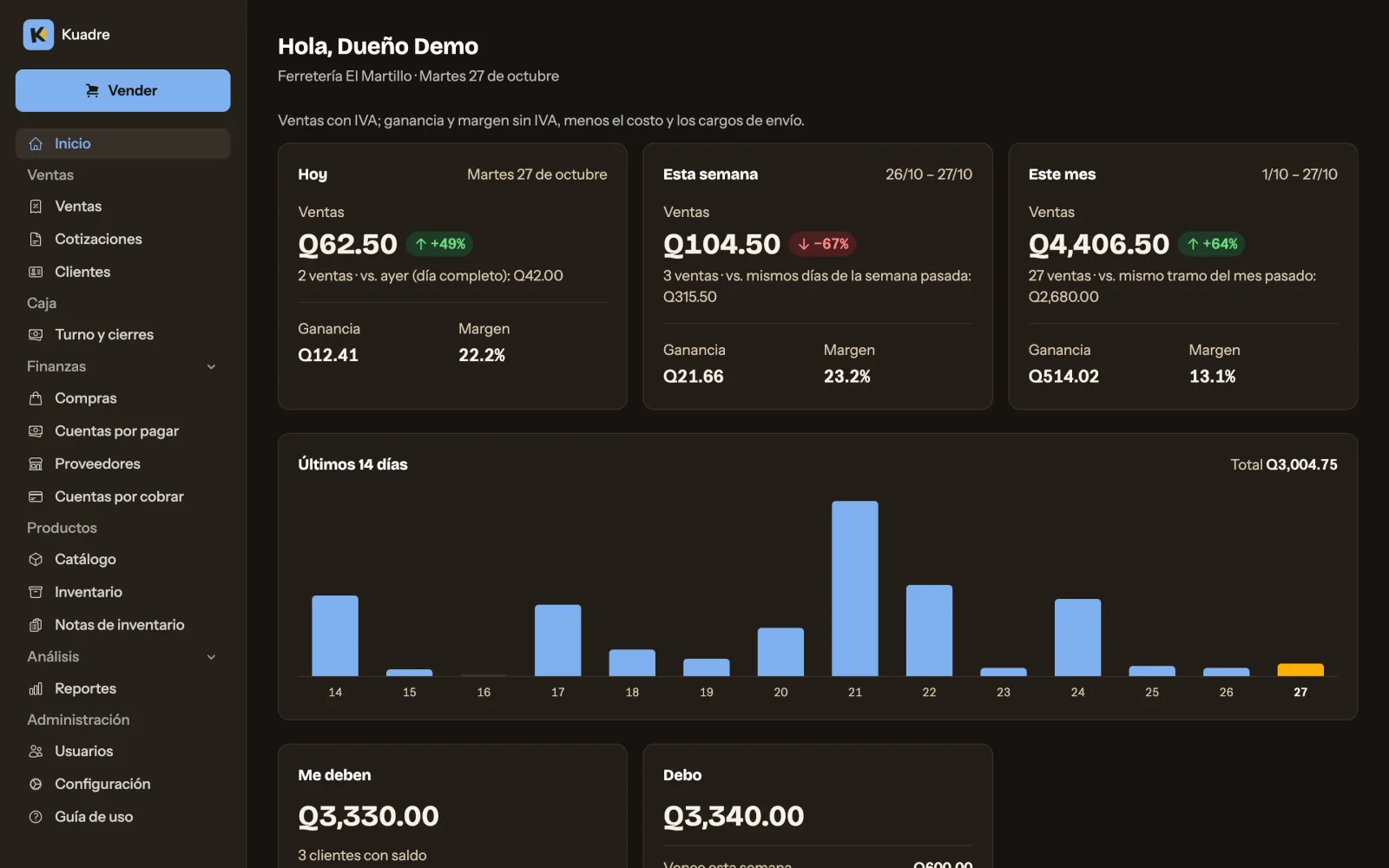Click the Q4,406.50 sales value for Este mes
Screen dimensions: 1389x868
1099,245
